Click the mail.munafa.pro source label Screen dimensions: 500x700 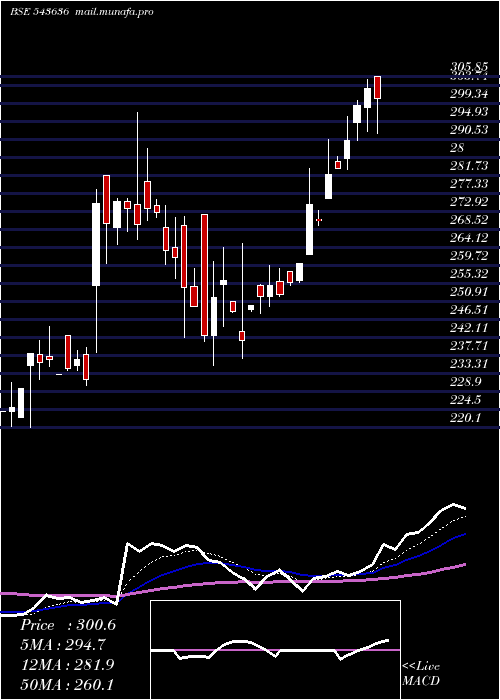tap(113, 12)
